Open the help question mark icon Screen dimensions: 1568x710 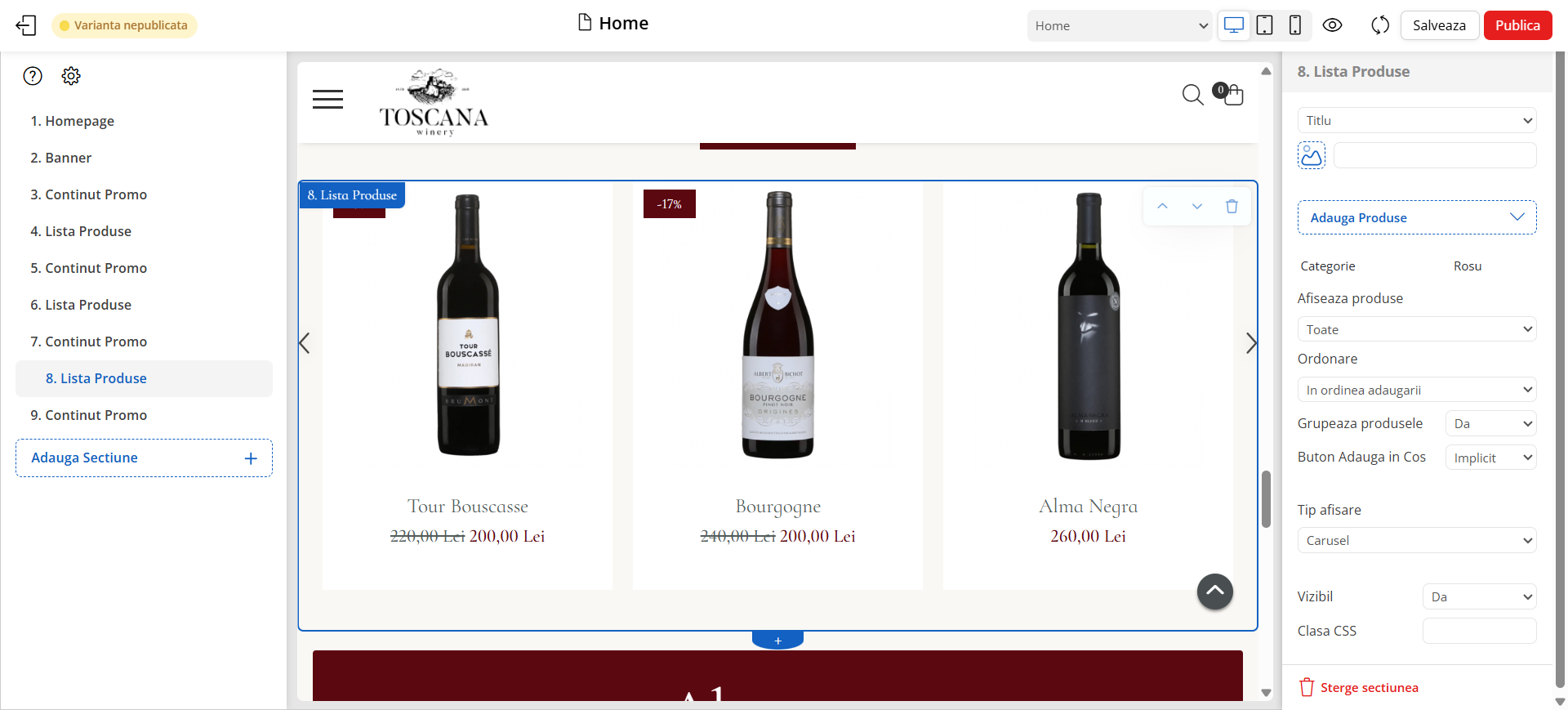click(33, 76)
